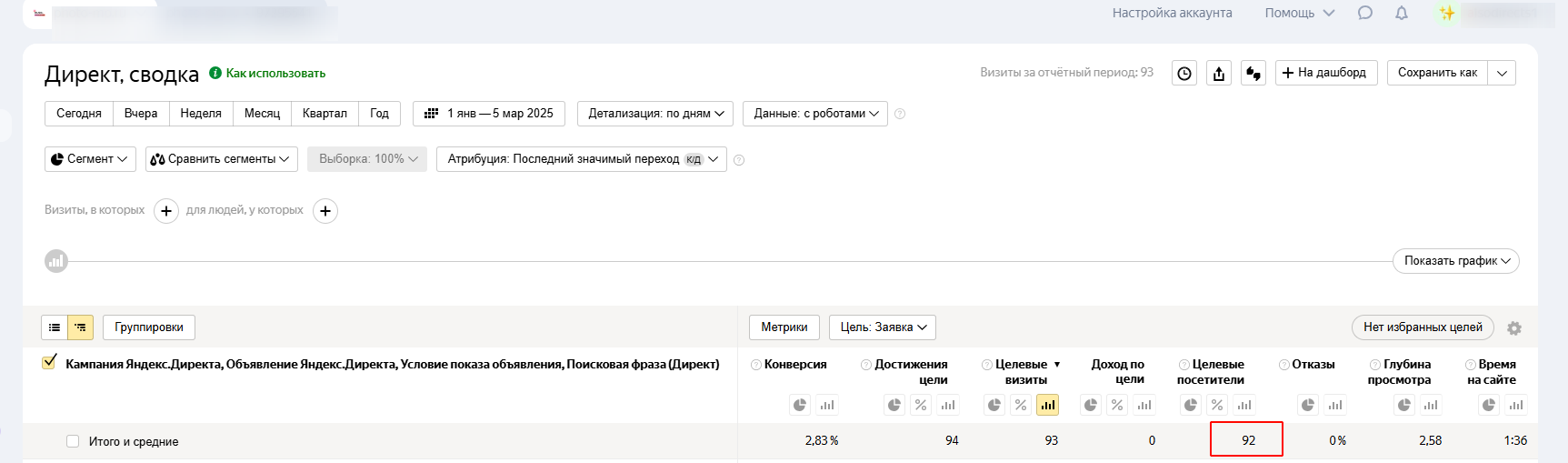Show bar chart for Отказы column
Viewport: 1568px width, 463px height.
tap(1334, 405)
